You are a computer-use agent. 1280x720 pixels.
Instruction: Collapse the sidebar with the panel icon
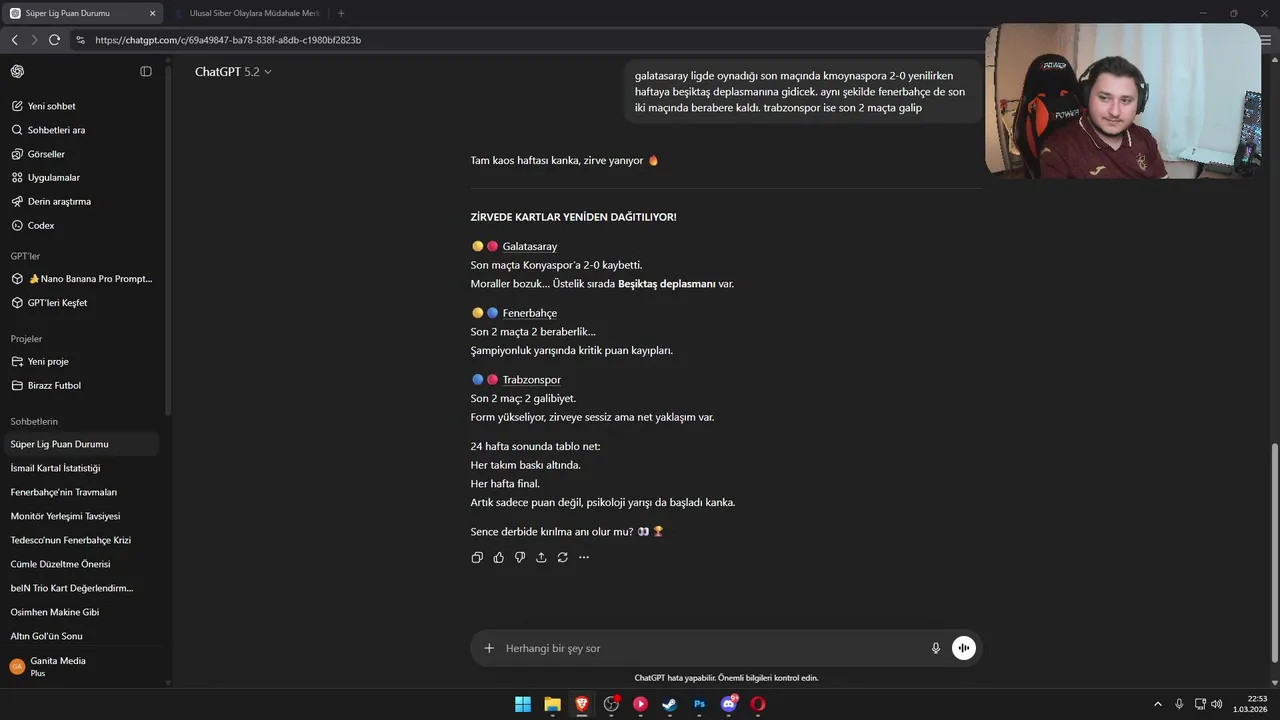pyautogui.click(x=146, y=72)
